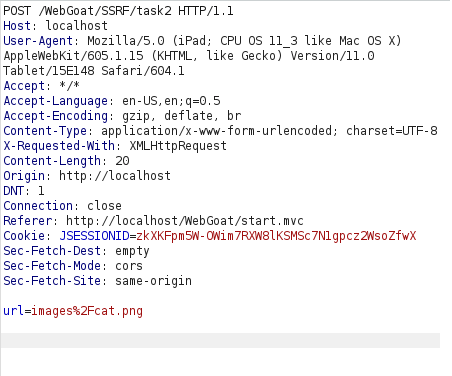
Task: Click the application/x-www-form-urlencoded value
Action: [216, 131]
